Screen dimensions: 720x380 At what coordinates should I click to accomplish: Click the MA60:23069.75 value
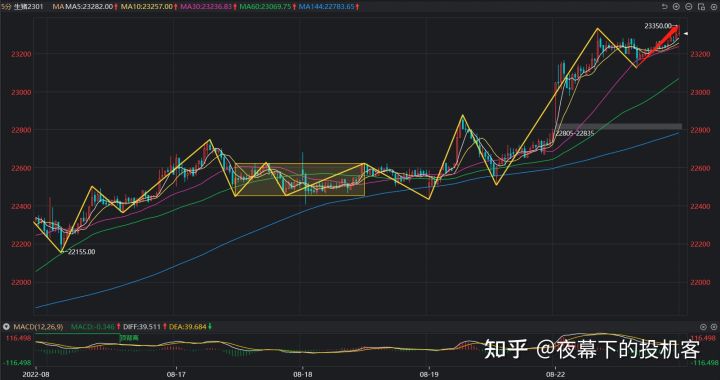[266, 7]
